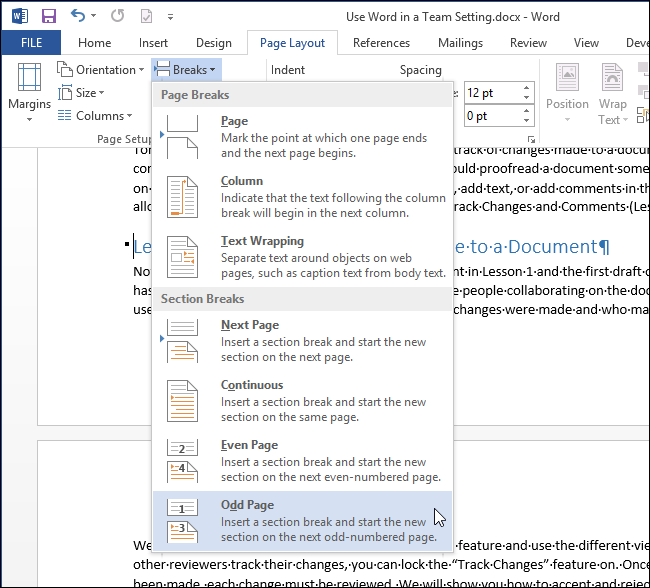The image size is (650, 588).
Task: Insert a Page break
Action: pos(301,137)
